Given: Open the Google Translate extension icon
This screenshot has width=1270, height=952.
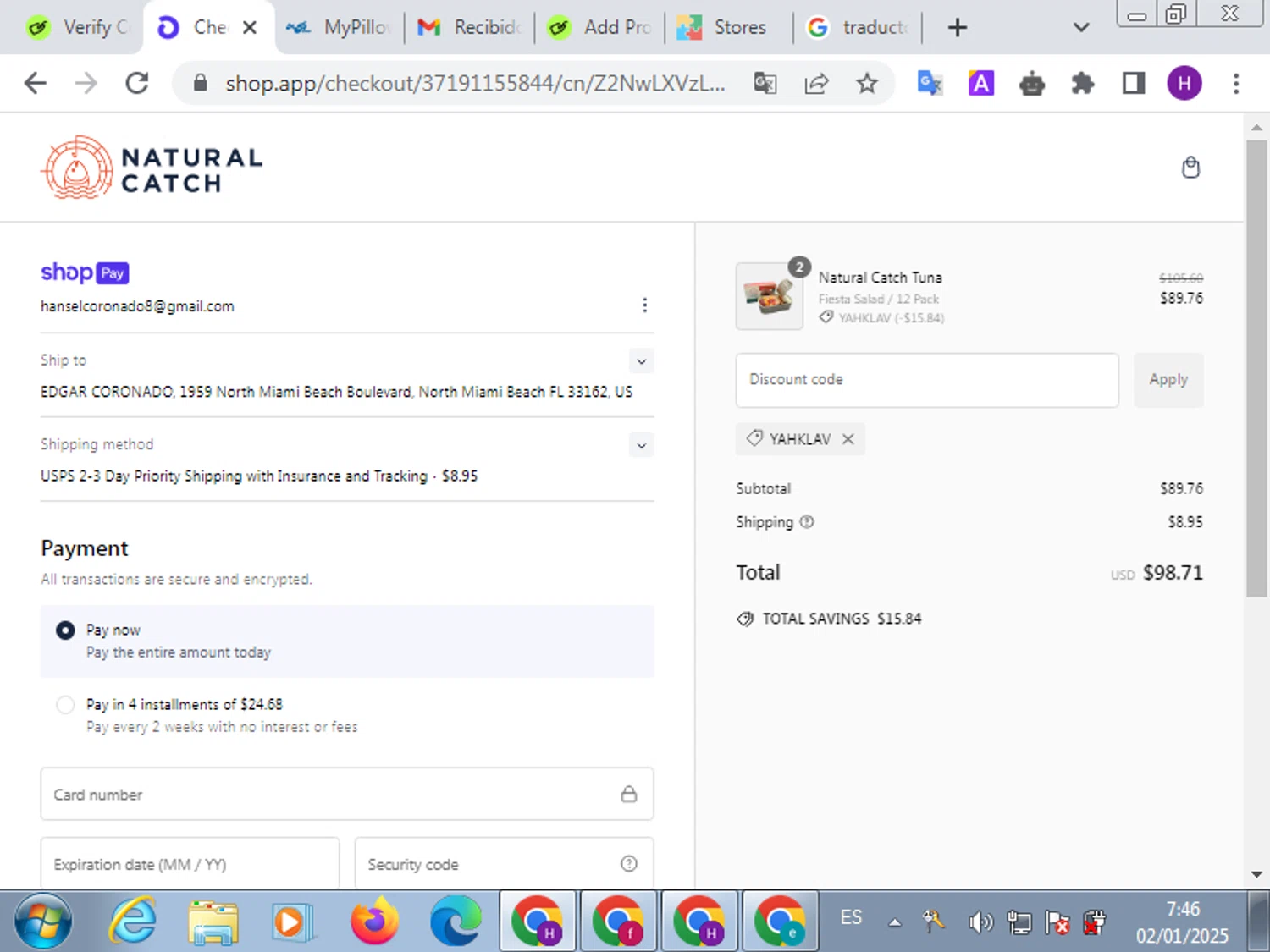Looking at the screenshot, I should click(930, 83).
